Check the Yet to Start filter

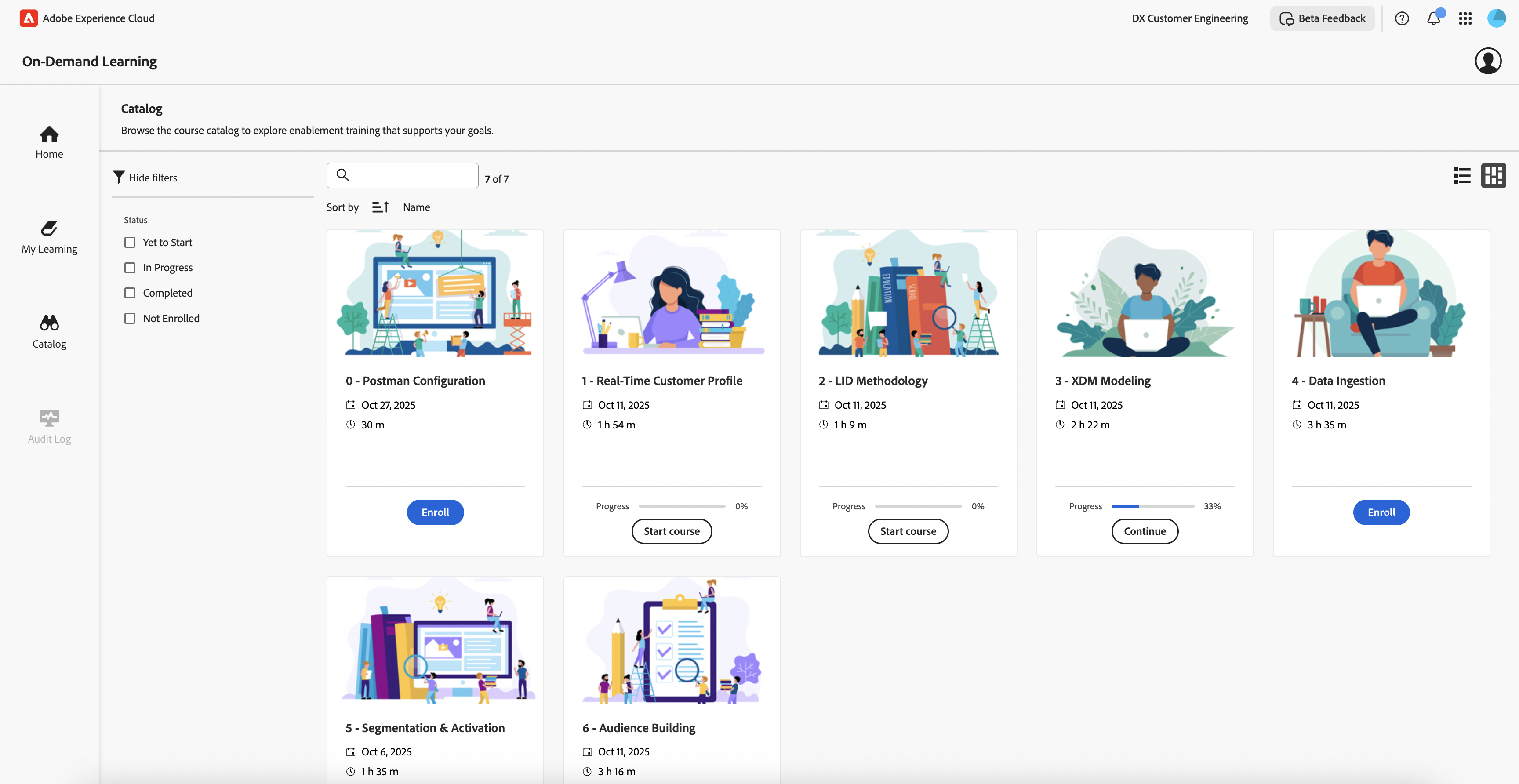click(130, 242)
